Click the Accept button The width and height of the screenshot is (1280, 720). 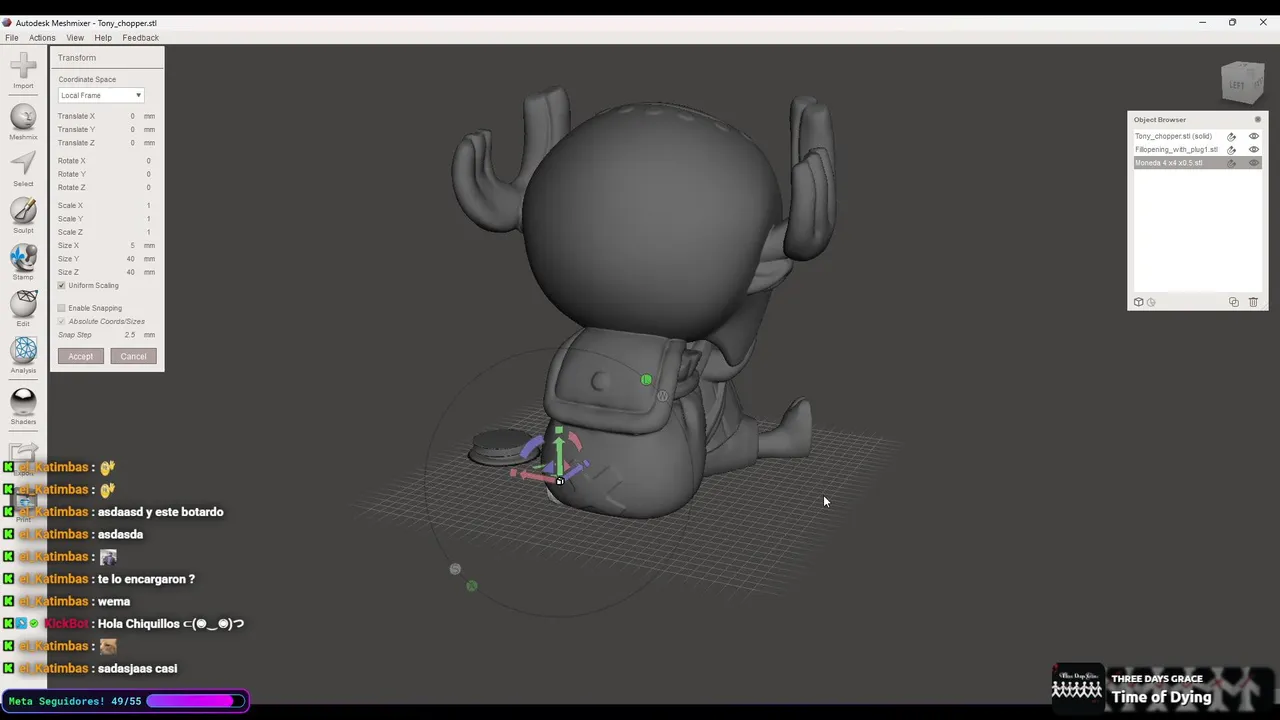point(81,356)
